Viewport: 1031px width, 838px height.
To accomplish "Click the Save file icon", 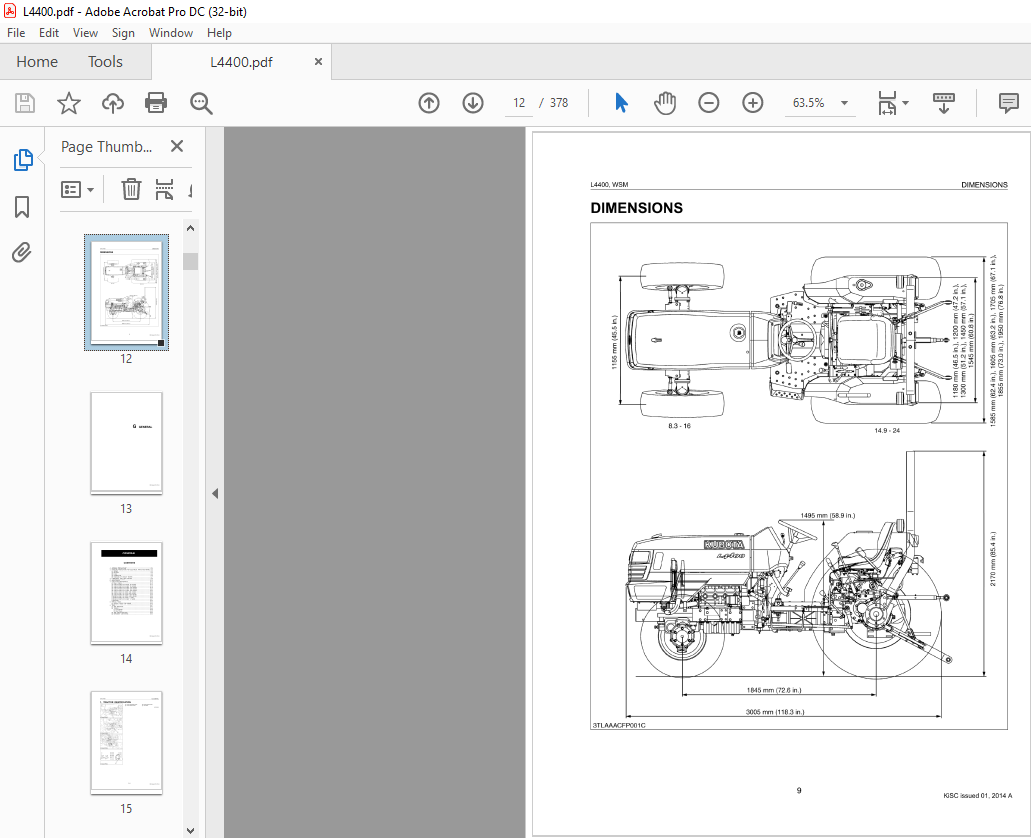I will click(x=25, y=103).
